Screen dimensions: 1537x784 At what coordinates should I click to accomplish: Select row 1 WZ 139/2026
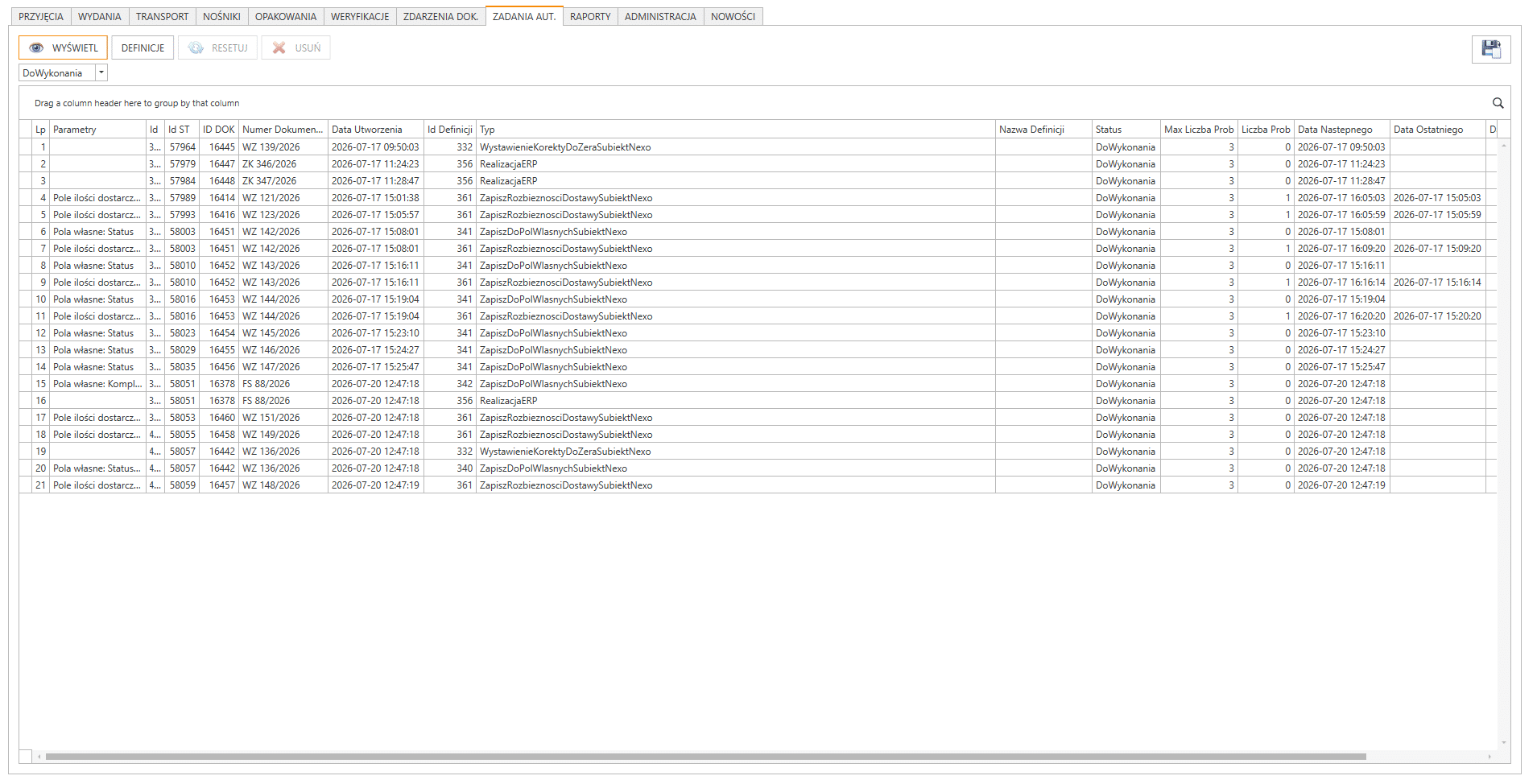click(757, 147)
